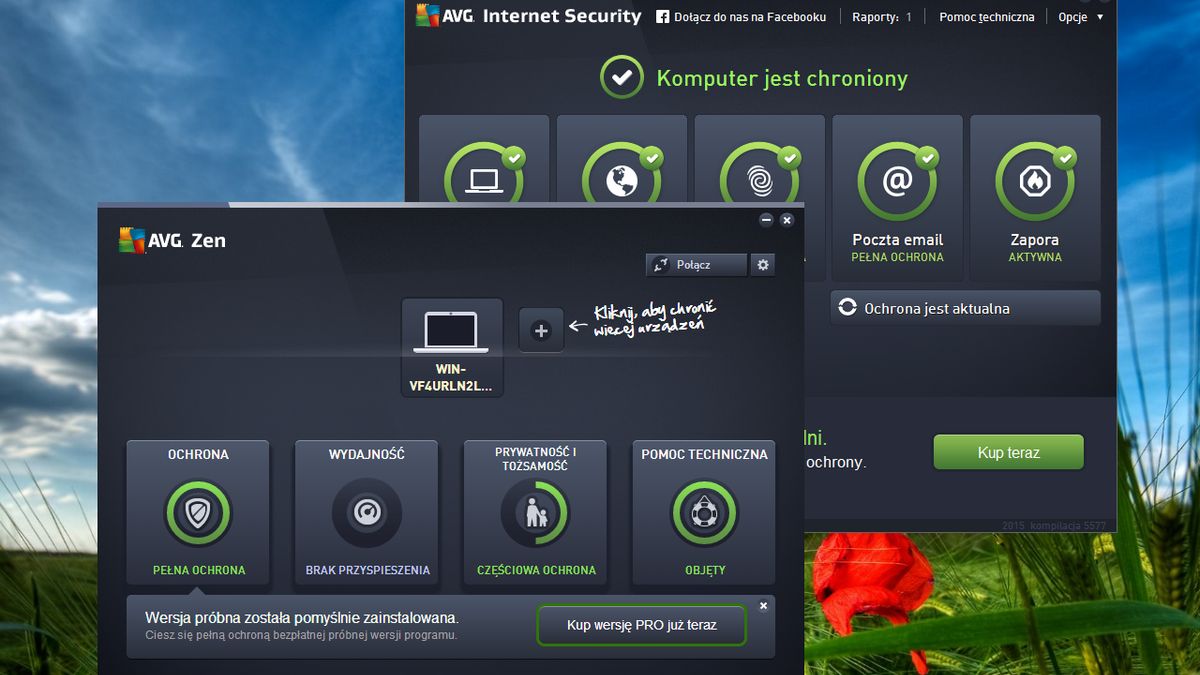Click Kup wersję PRO już teraz button
1200x675 pixels.
[x=642, y=625]
